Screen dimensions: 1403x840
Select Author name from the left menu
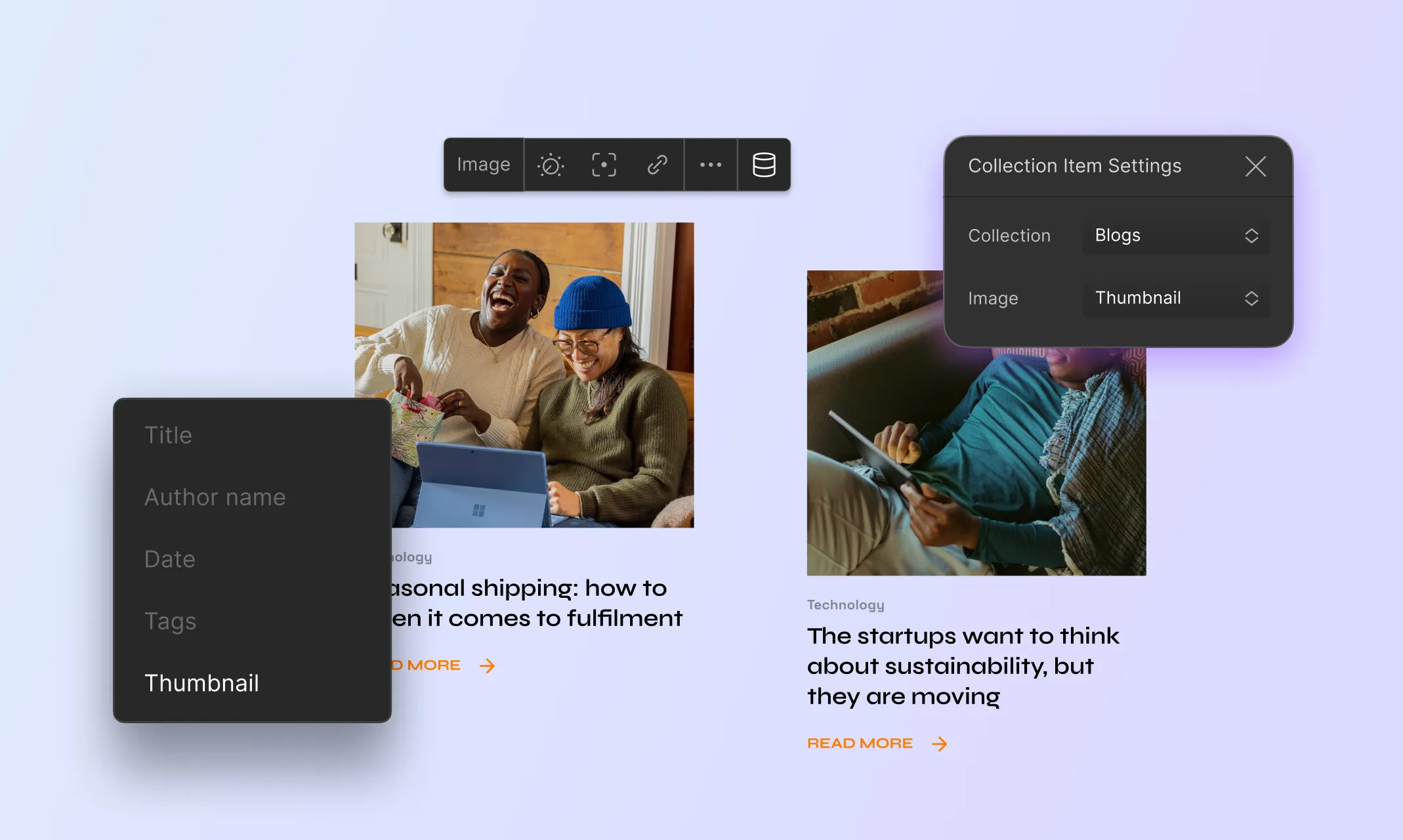215,496
